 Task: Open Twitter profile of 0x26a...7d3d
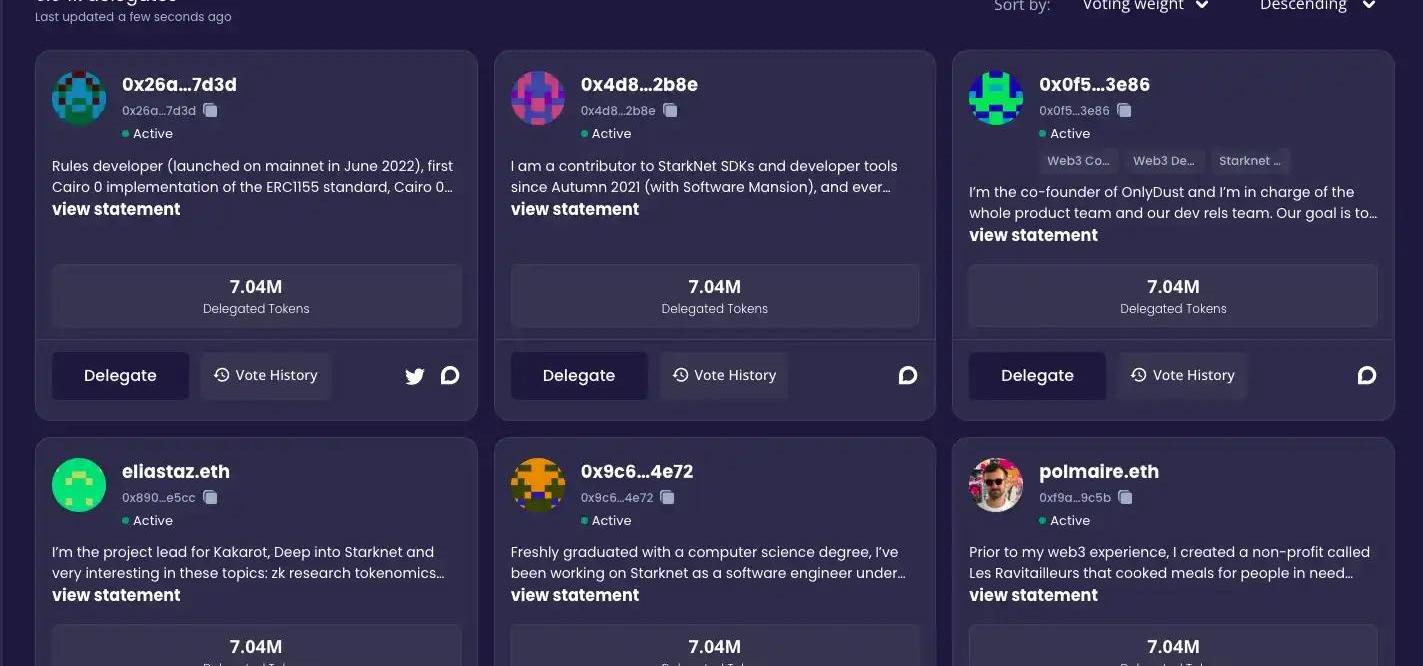(x=415, y=376)
